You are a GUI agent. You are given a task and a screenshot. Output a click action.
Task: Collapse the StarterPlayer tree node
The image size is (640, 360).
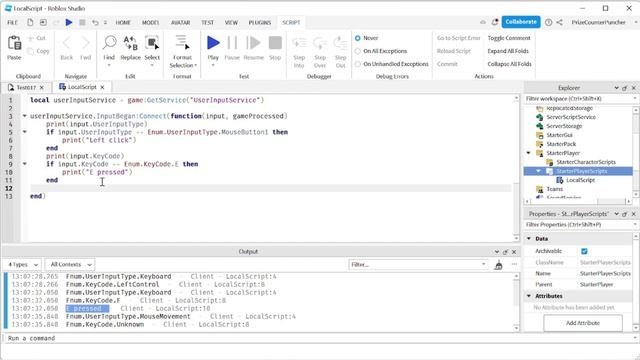(529, 153)
